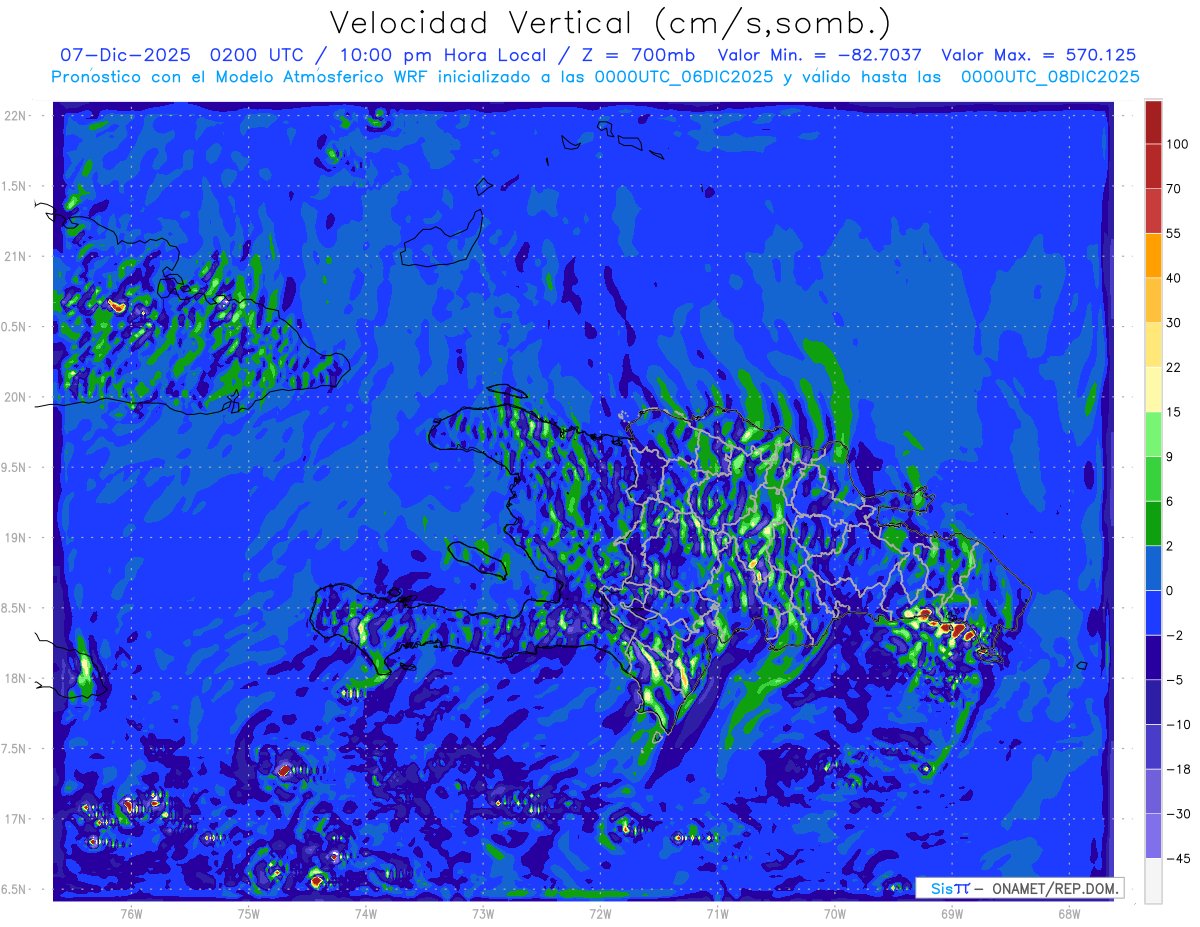Click the colorbar label '-18'

pyautogui.click(x=1178, y=768)
